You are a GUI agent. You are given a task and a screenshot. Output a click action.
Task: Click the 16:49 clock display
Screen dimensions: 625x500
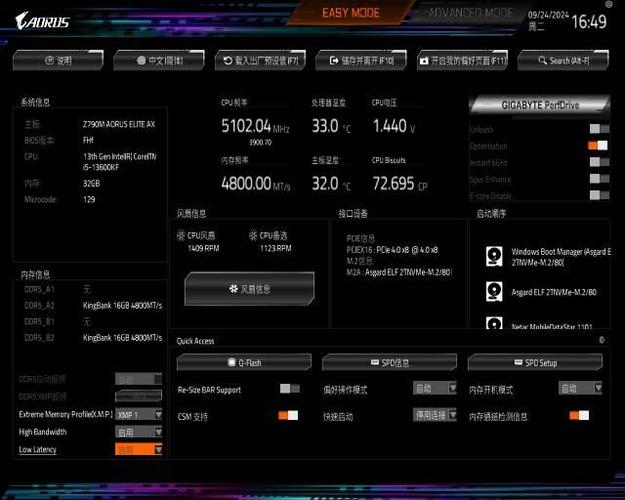point(589,21)
